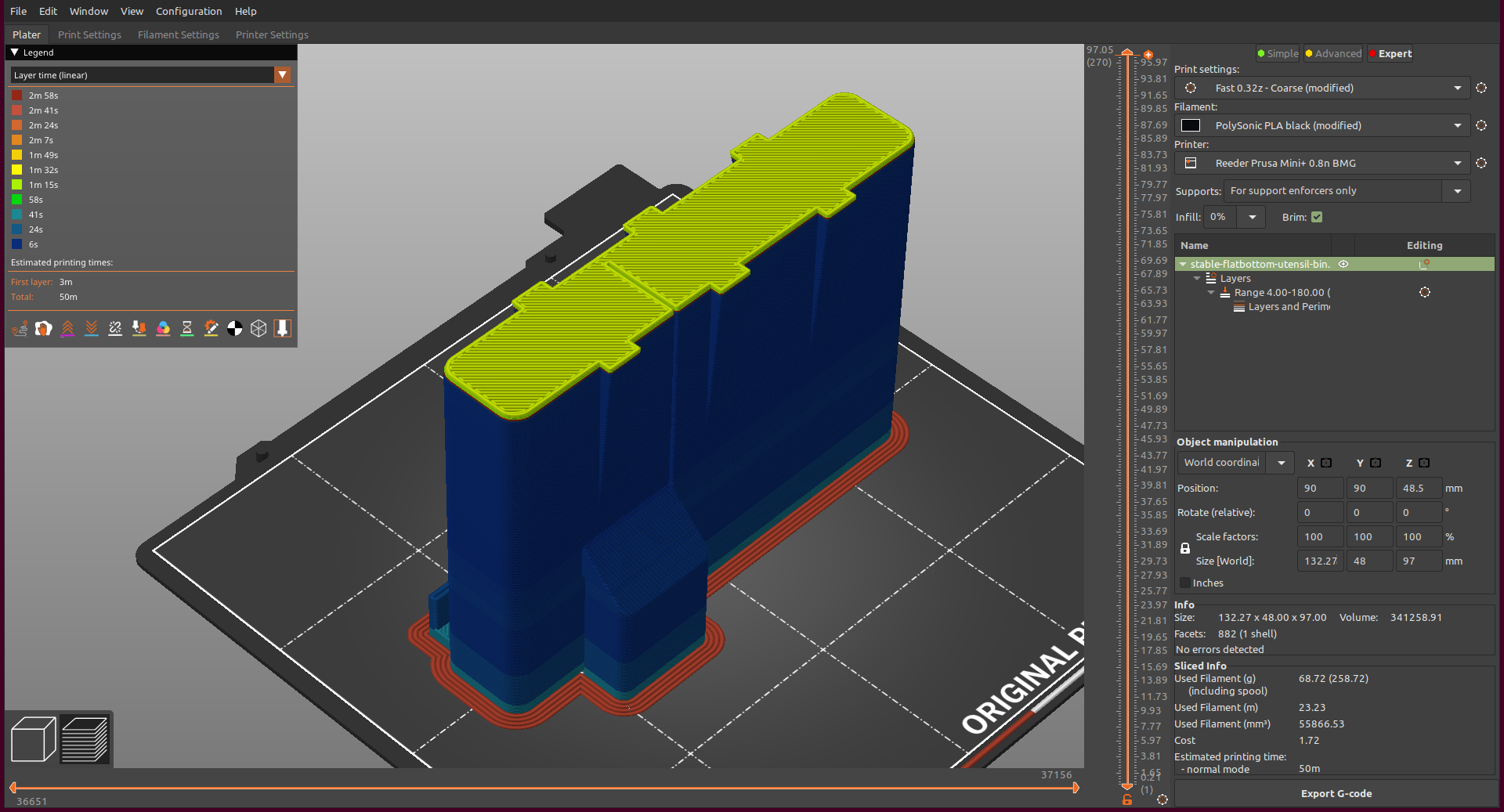Switch to the Print Settings tab
Image resolution: width=1504 pixels, height=812 pixels.
pyautogui.click(x=89, y=34)
